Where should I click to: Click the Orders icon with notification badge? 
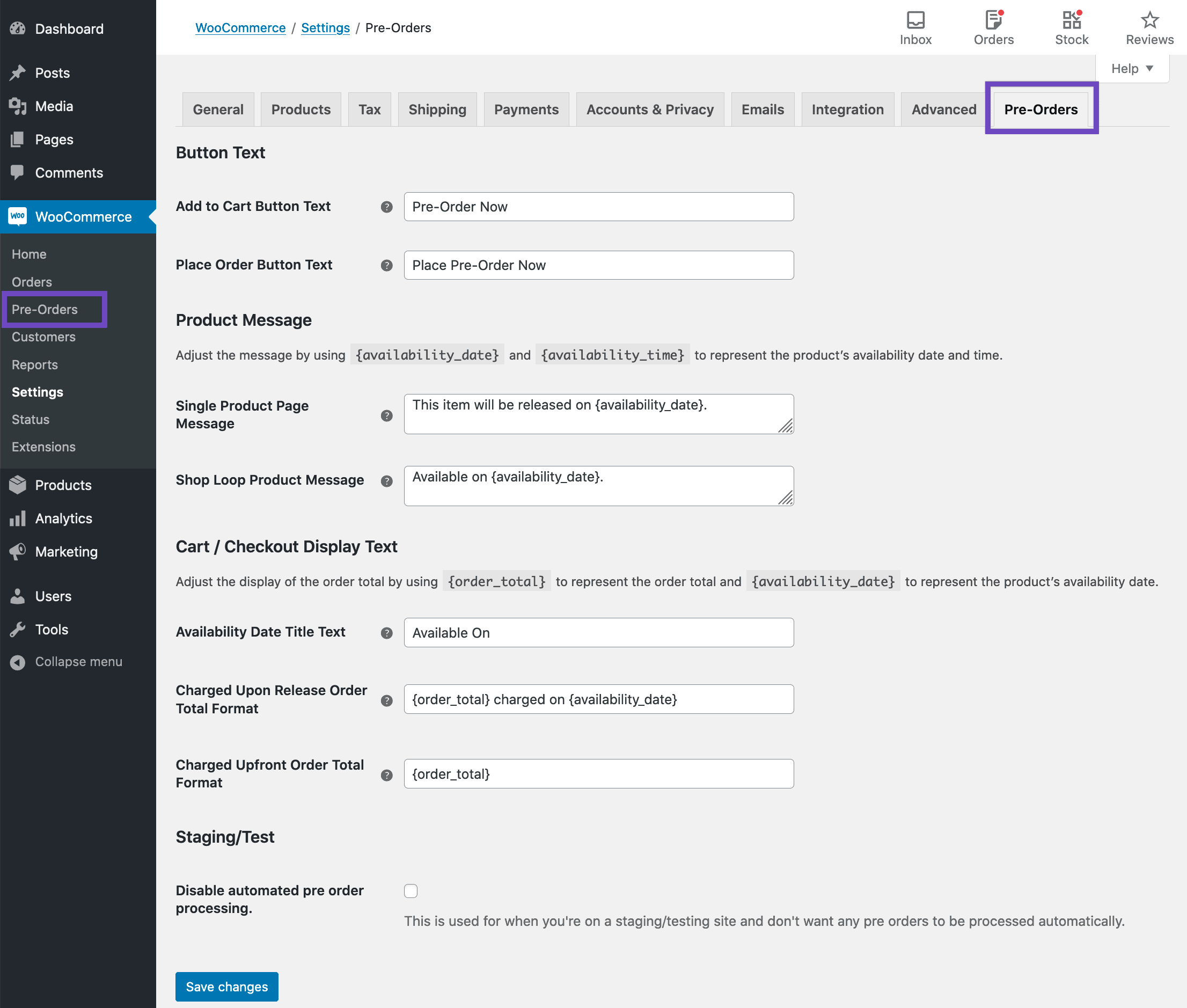[994, 19]
